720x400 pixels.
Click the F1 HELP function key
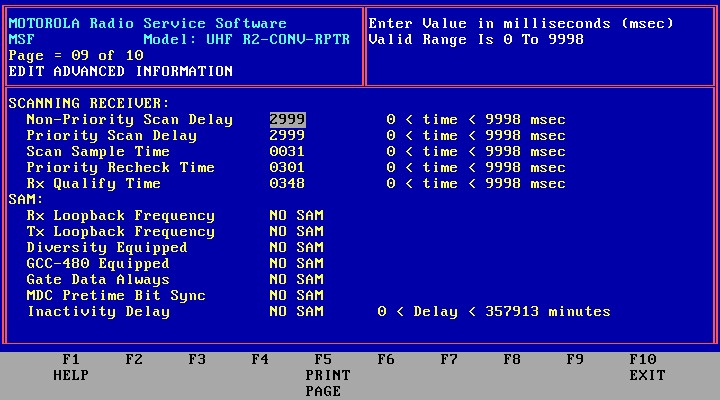[71, 367]
